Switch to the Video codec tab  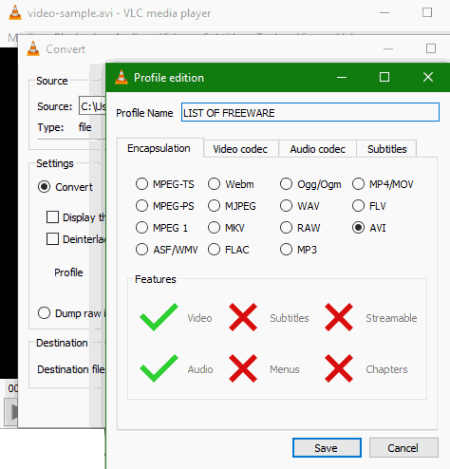click(240, 149)
